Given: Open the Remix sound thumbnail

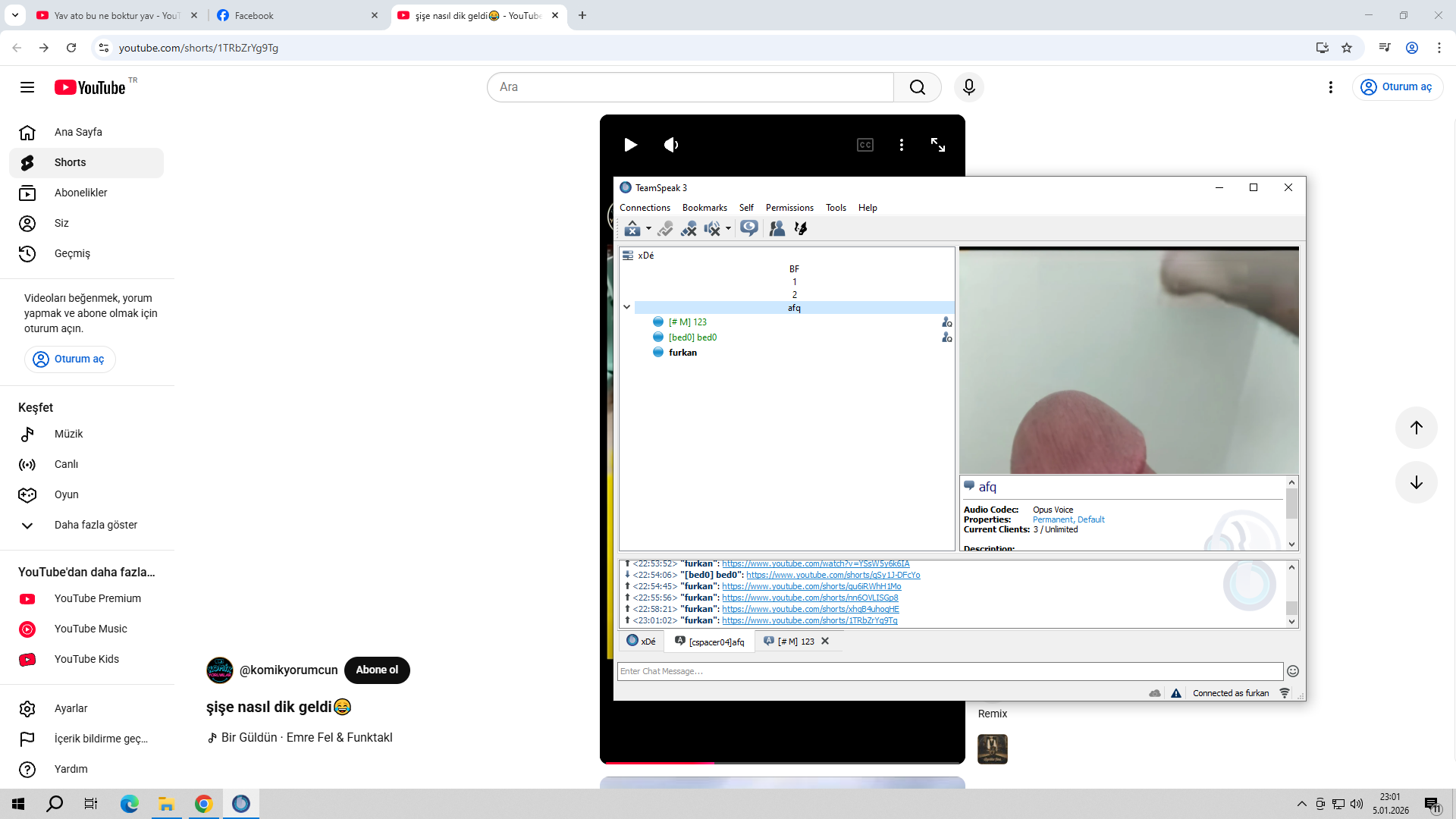Looking at the screenshot, I should click(x=992, y=749).
